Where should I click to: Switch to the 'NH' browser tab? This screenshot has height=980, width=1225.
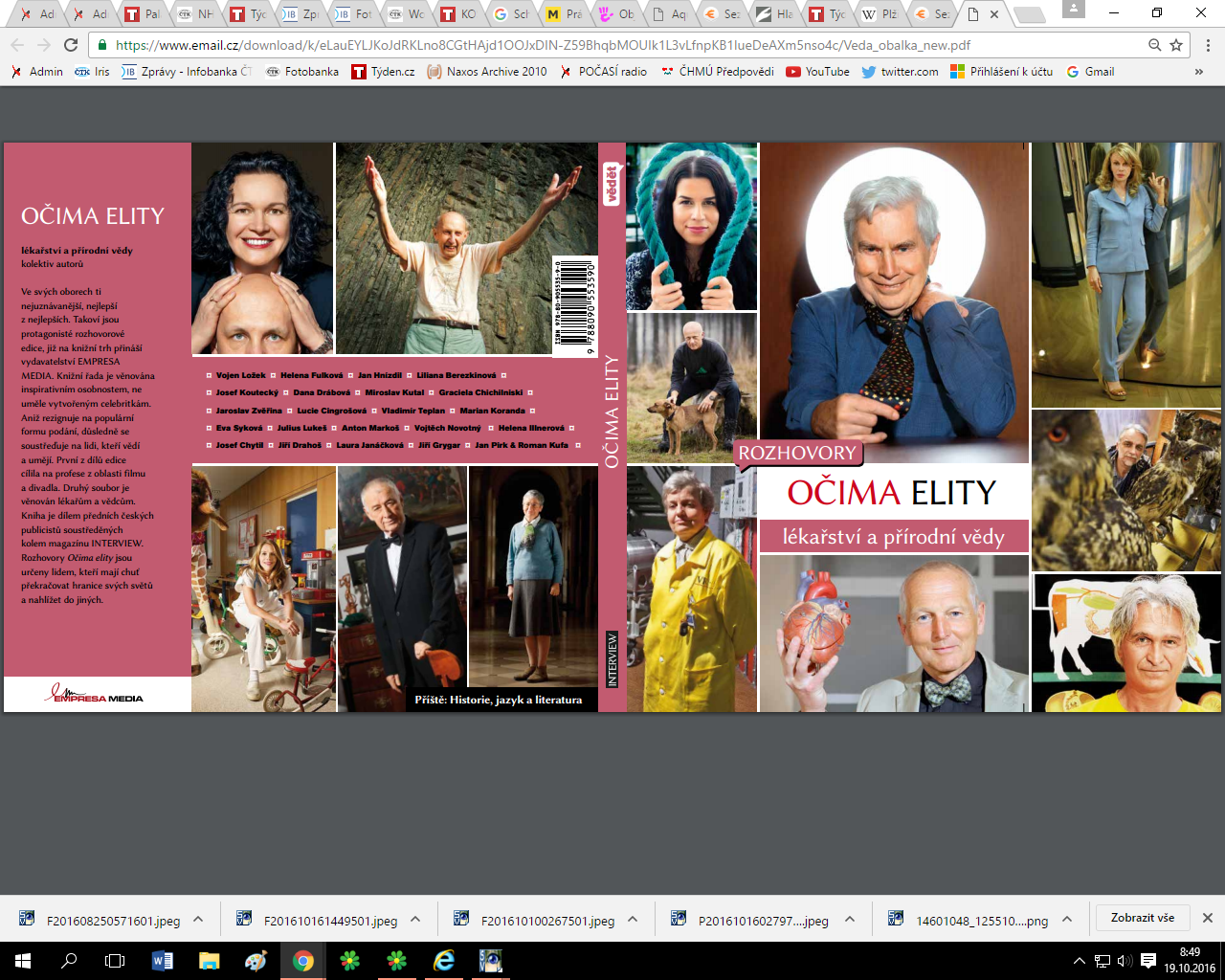(195, 14)
